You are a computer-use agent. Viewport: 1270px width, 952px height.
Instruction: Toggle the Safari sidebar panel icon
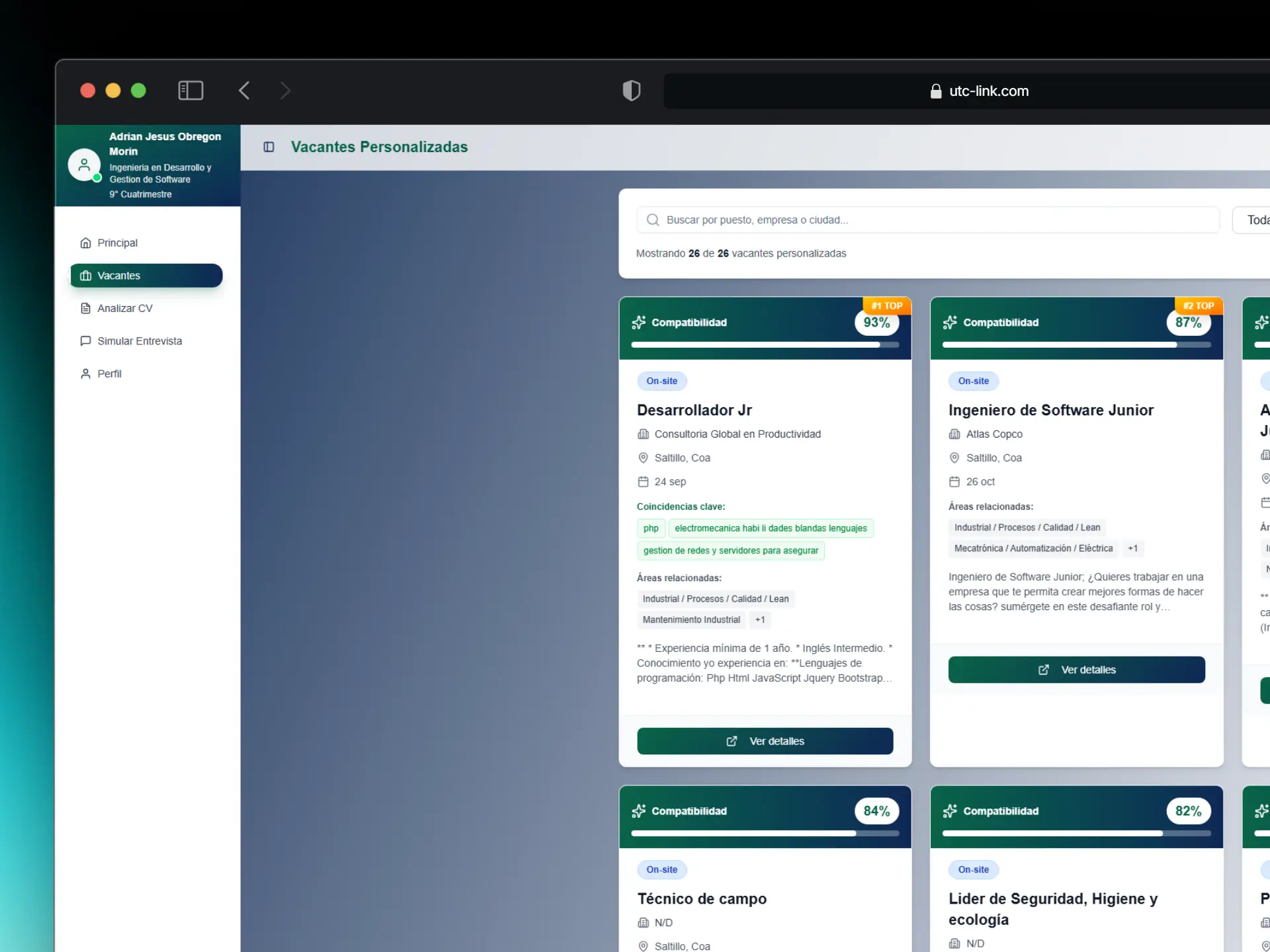point(190,91)
